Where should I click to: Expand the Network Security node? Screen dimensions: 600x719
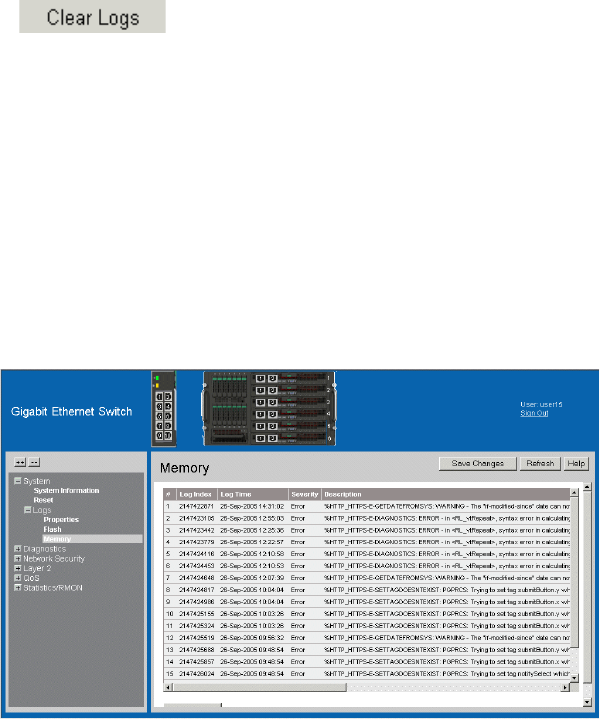pyautogui.click(x=17, y=559)
